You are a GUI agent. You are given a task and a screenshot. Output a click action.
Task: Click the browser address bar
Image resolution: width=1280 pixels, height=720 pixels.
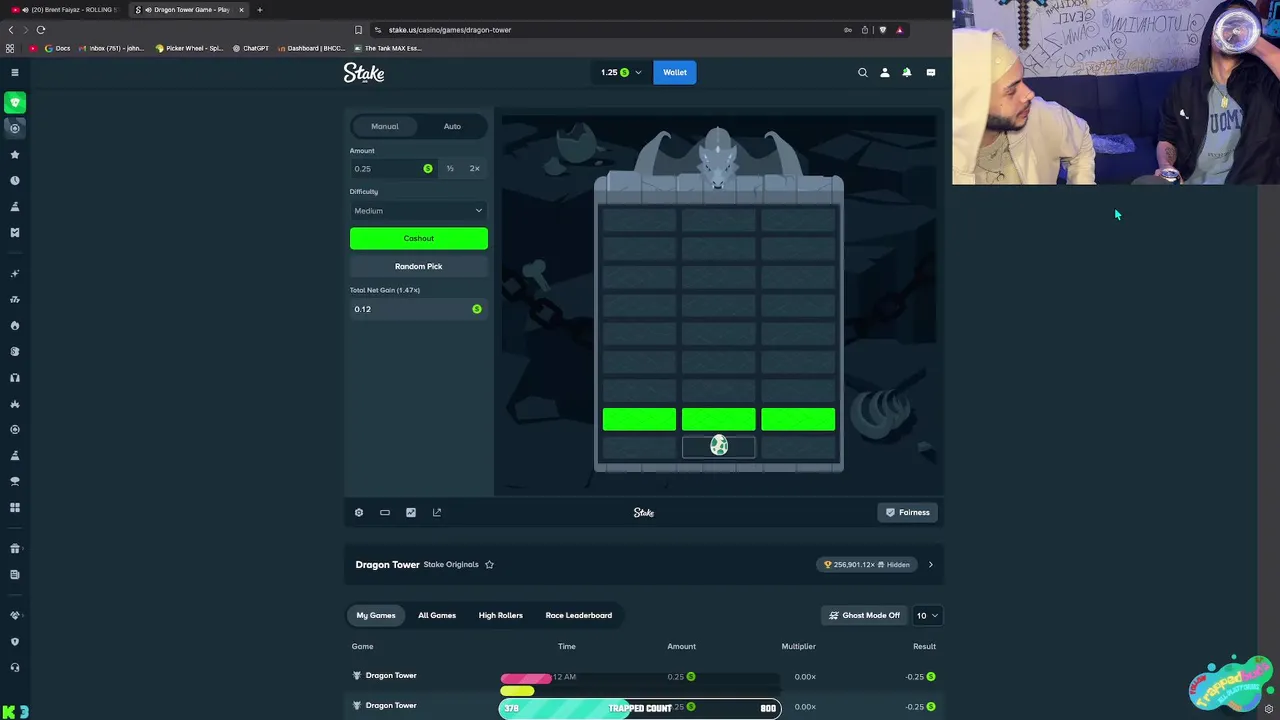610,30
